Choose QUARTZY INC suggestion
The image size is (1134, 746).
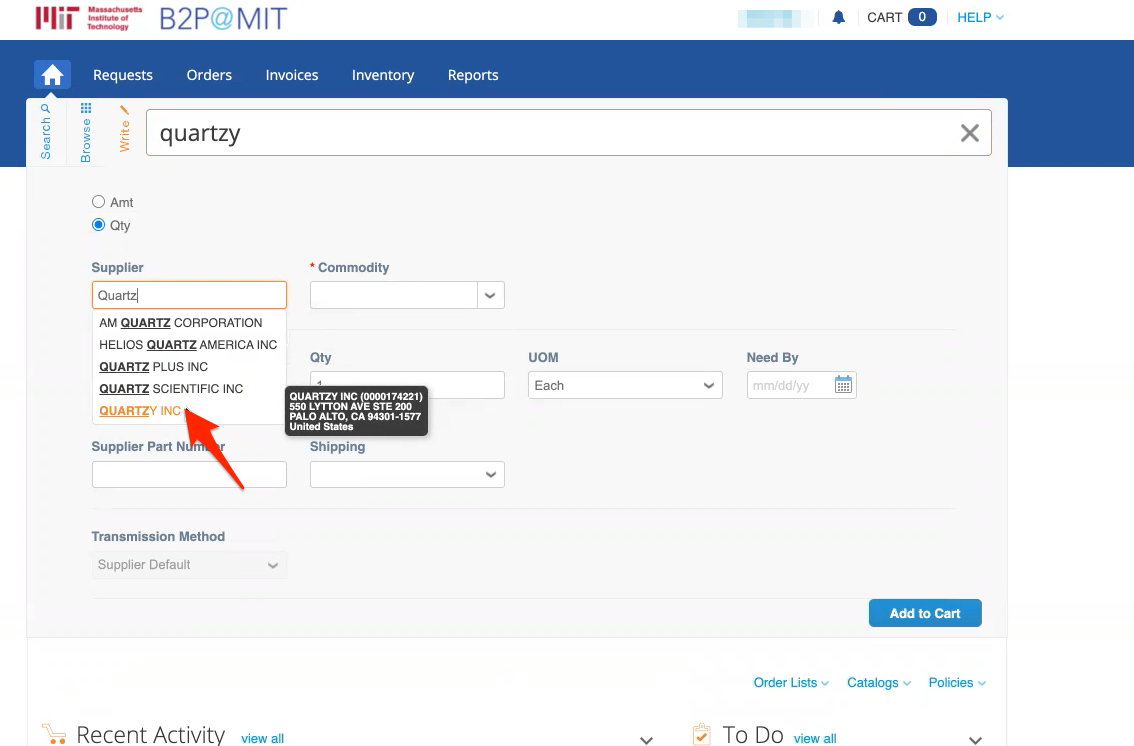coord(140,411)
